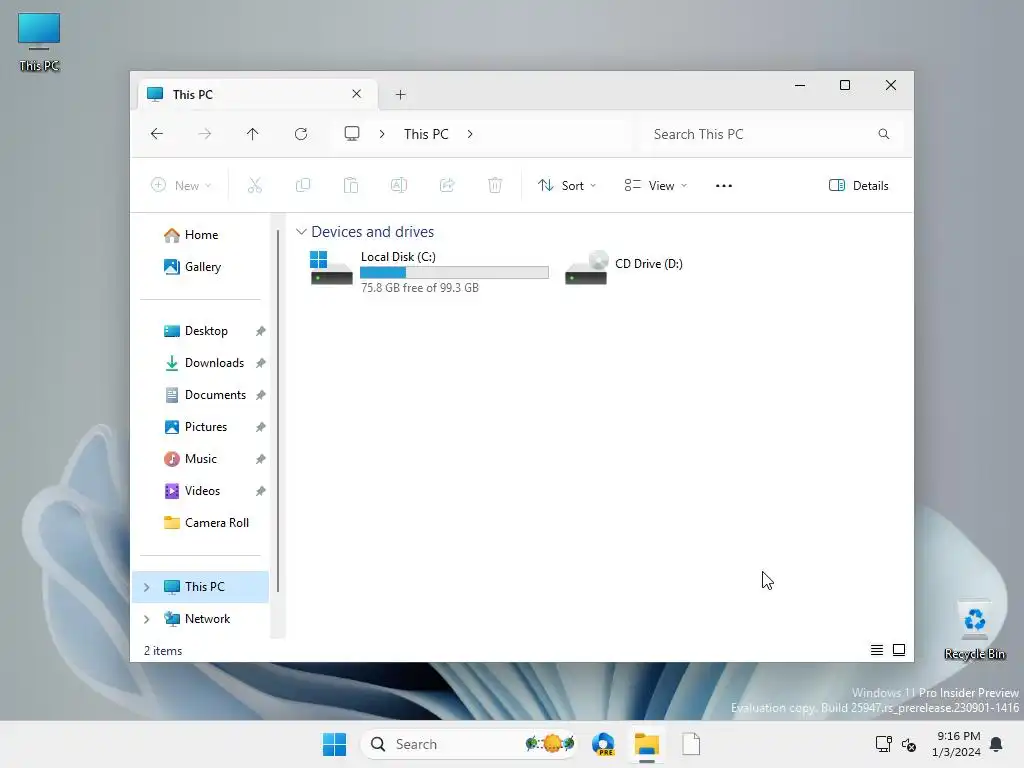The height and width of the screenshot is (768, 1024).
Task: Open Recycle Bin desktop icon
Action: coord(974,630)
